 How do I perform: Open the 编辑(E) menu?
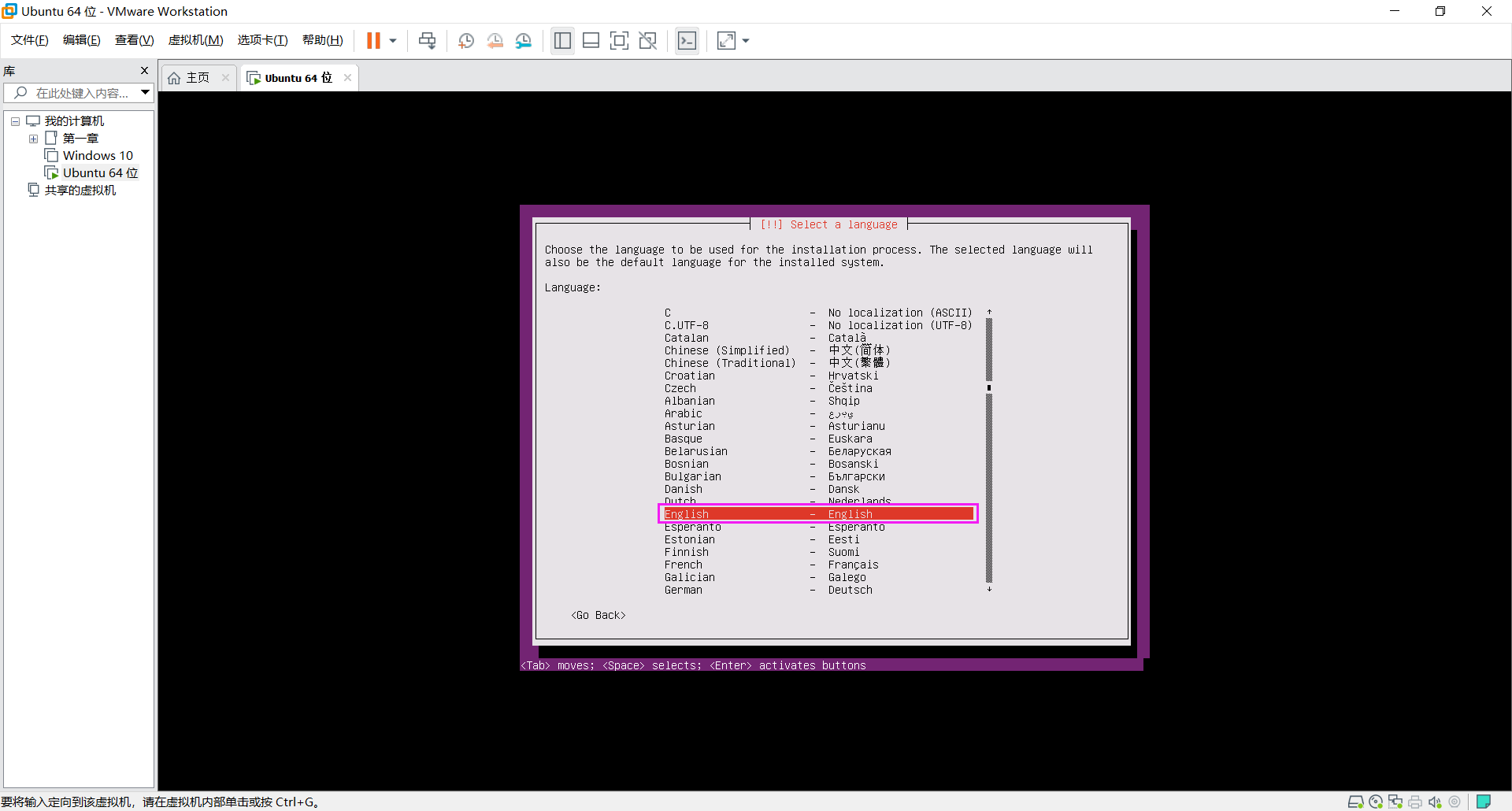[x=81, y=40]
